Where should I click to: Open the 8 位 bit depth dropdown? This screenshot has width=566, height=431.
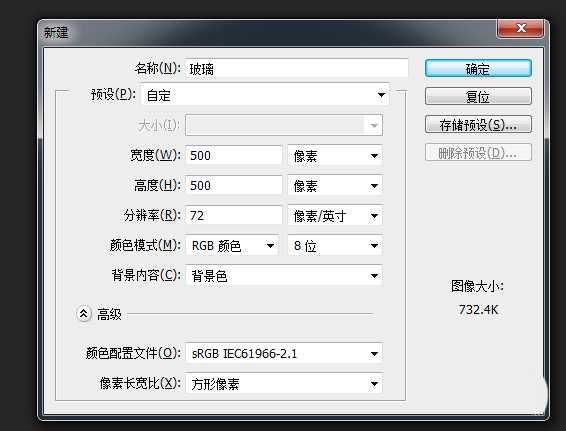coord(335,246)
